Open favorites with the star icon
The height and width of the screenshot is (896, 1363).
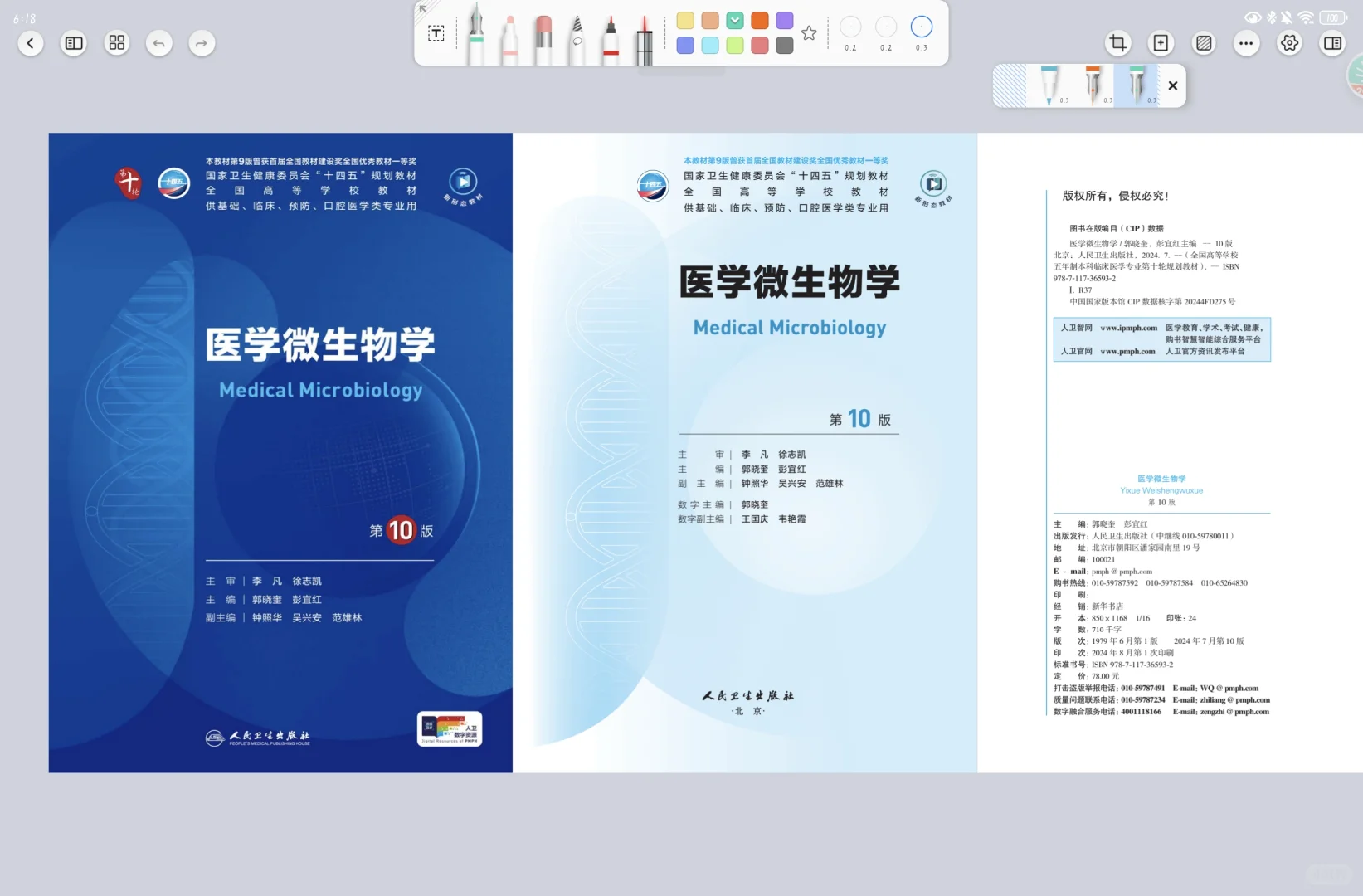click(x=809, y=33)
